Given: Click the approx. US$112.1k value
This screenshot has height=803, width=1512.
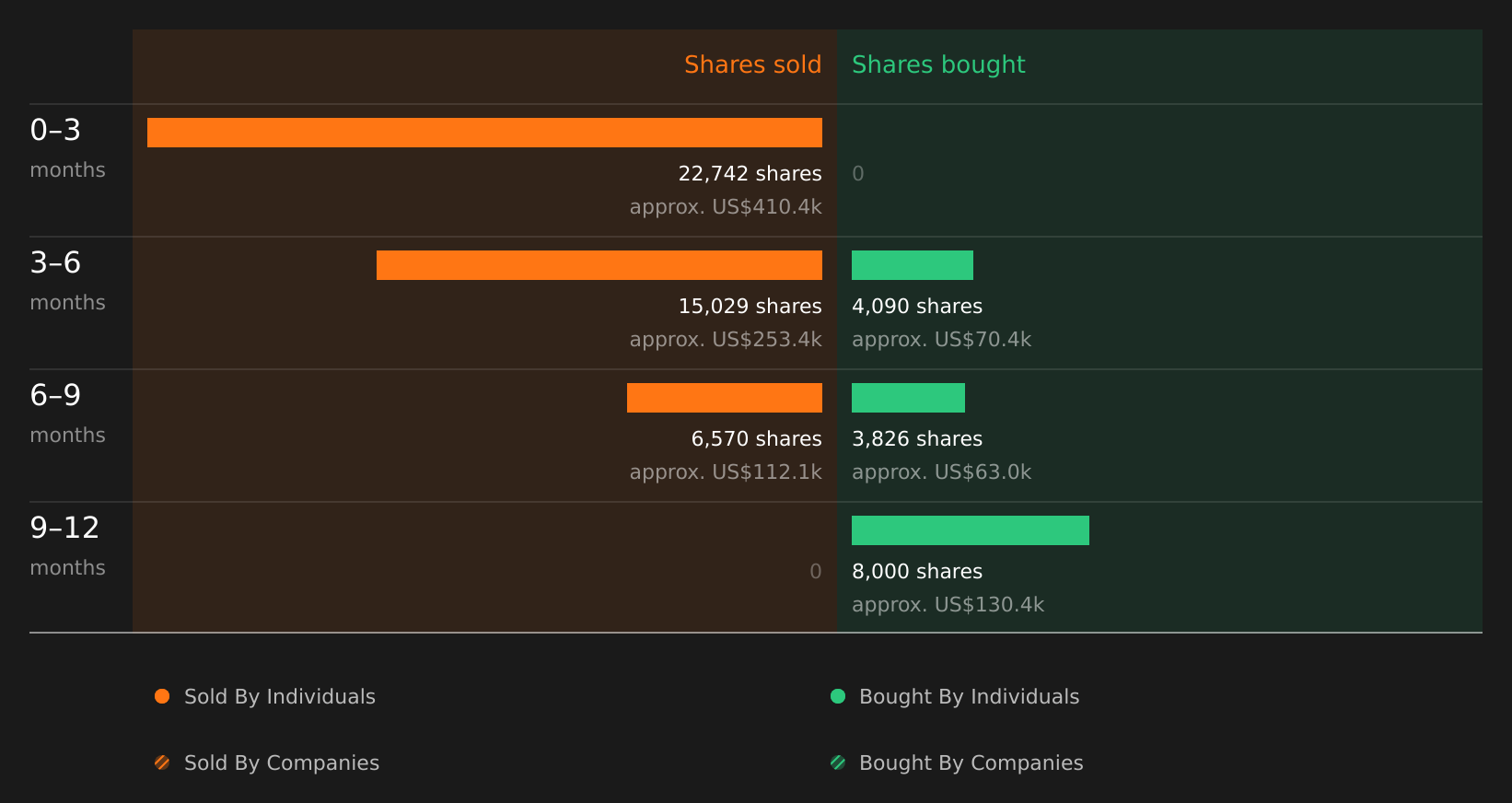Looking at the screenshot, I should coord(726,472).
